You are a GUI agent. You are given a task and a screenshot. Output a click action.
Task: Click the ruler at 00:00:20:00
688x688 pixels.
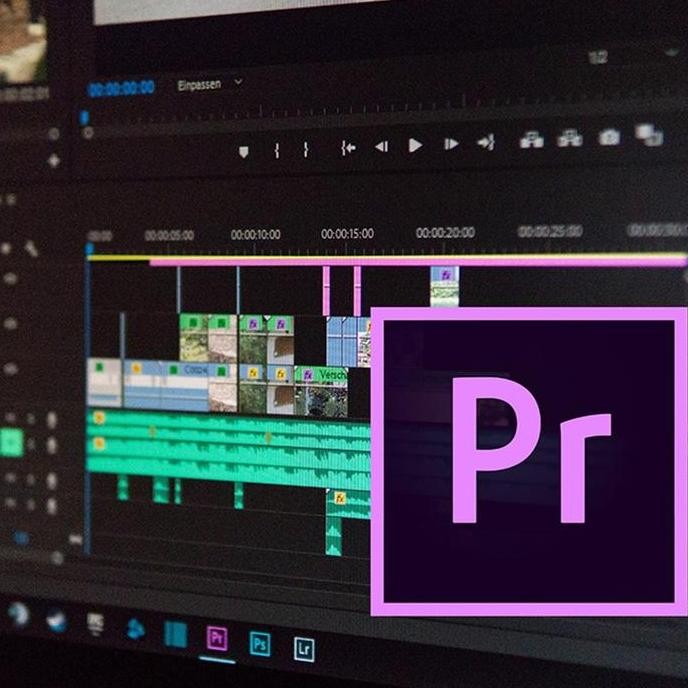(445, 232)
